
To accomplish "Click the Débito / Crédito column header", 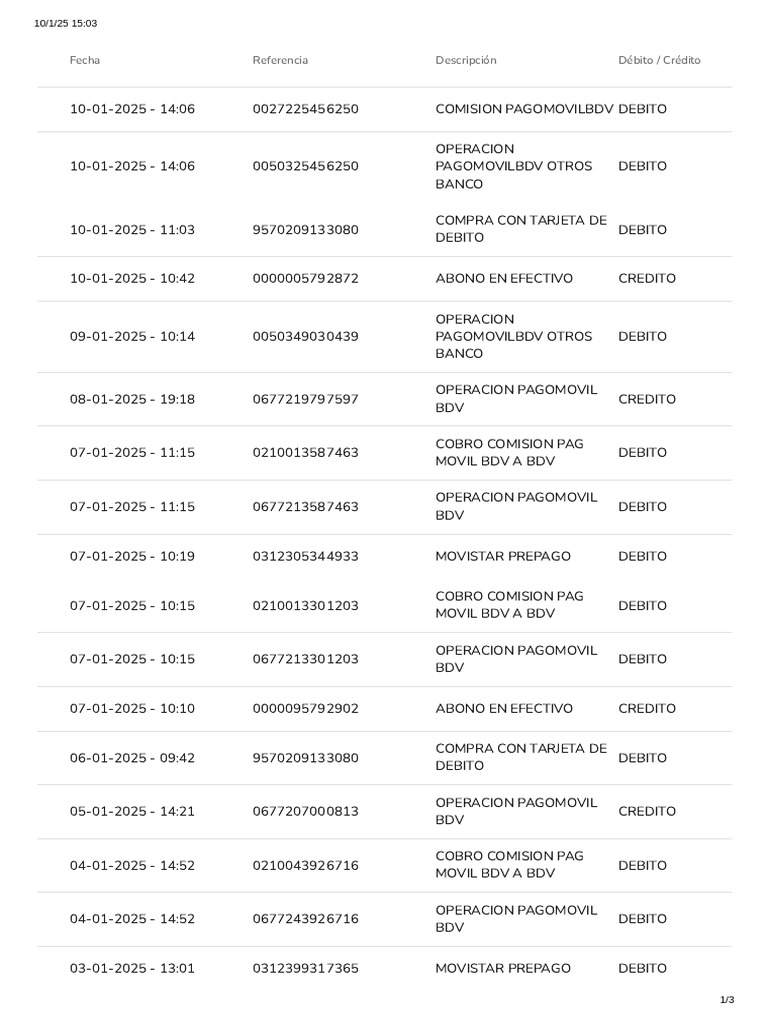I will pos(659,60).
